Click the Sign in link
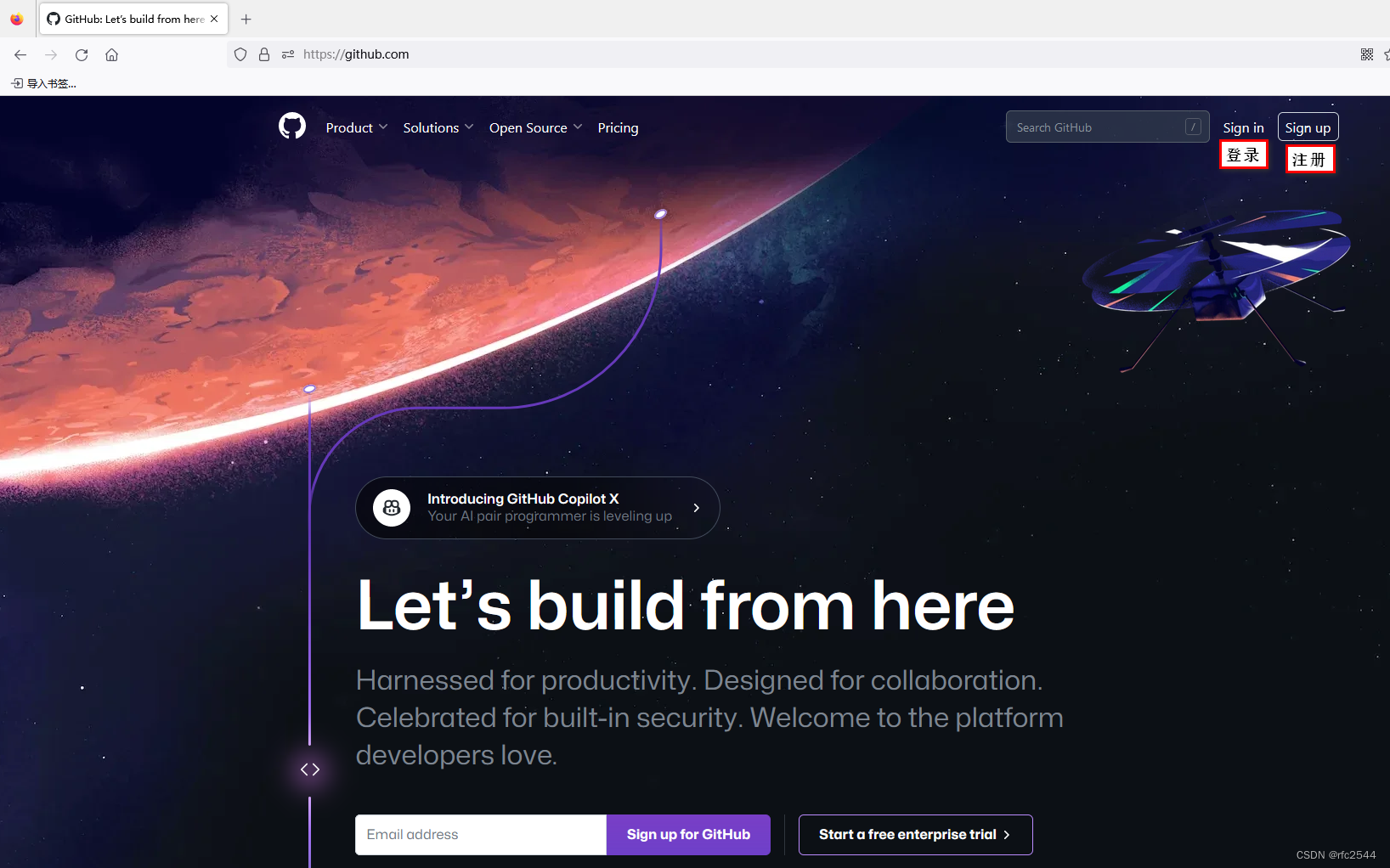 1243,127
